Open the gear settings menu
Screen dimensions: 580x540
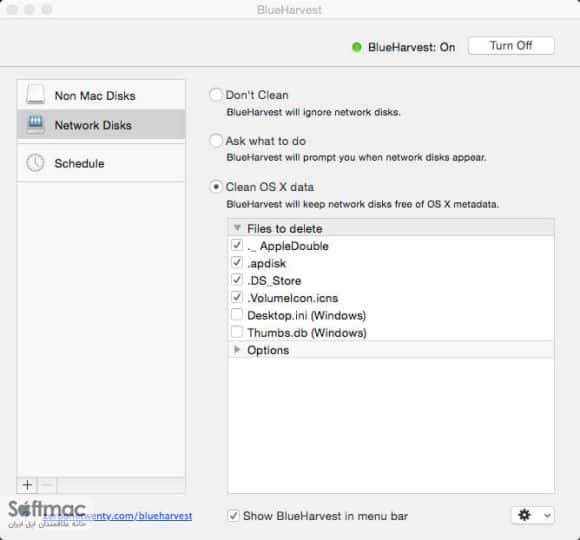click(524, 515)
